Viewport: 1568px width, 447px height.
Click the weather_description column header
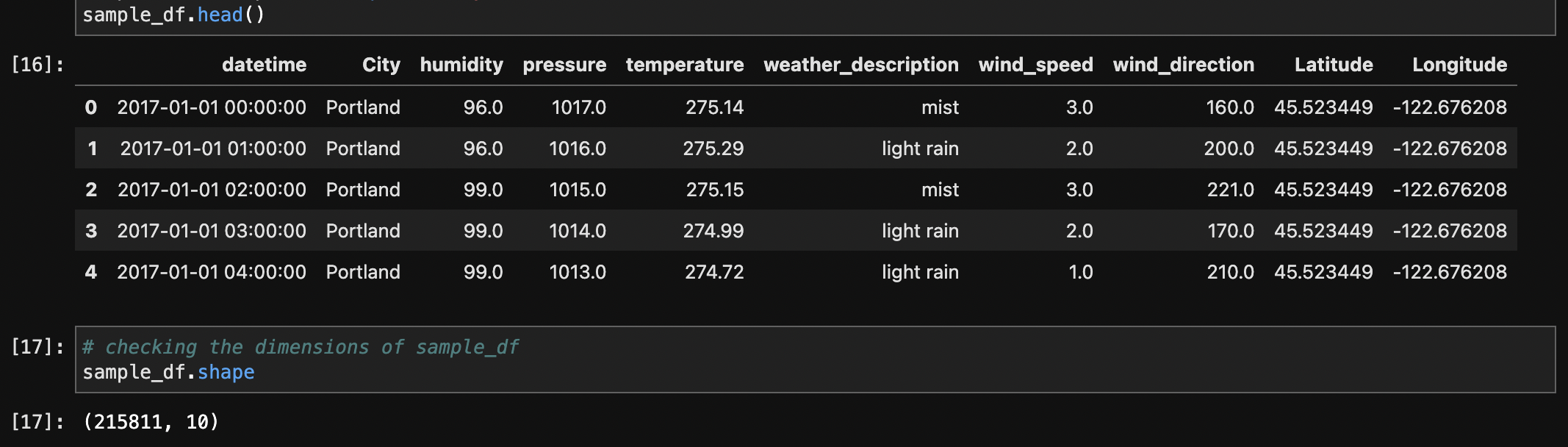coord(861,65)
